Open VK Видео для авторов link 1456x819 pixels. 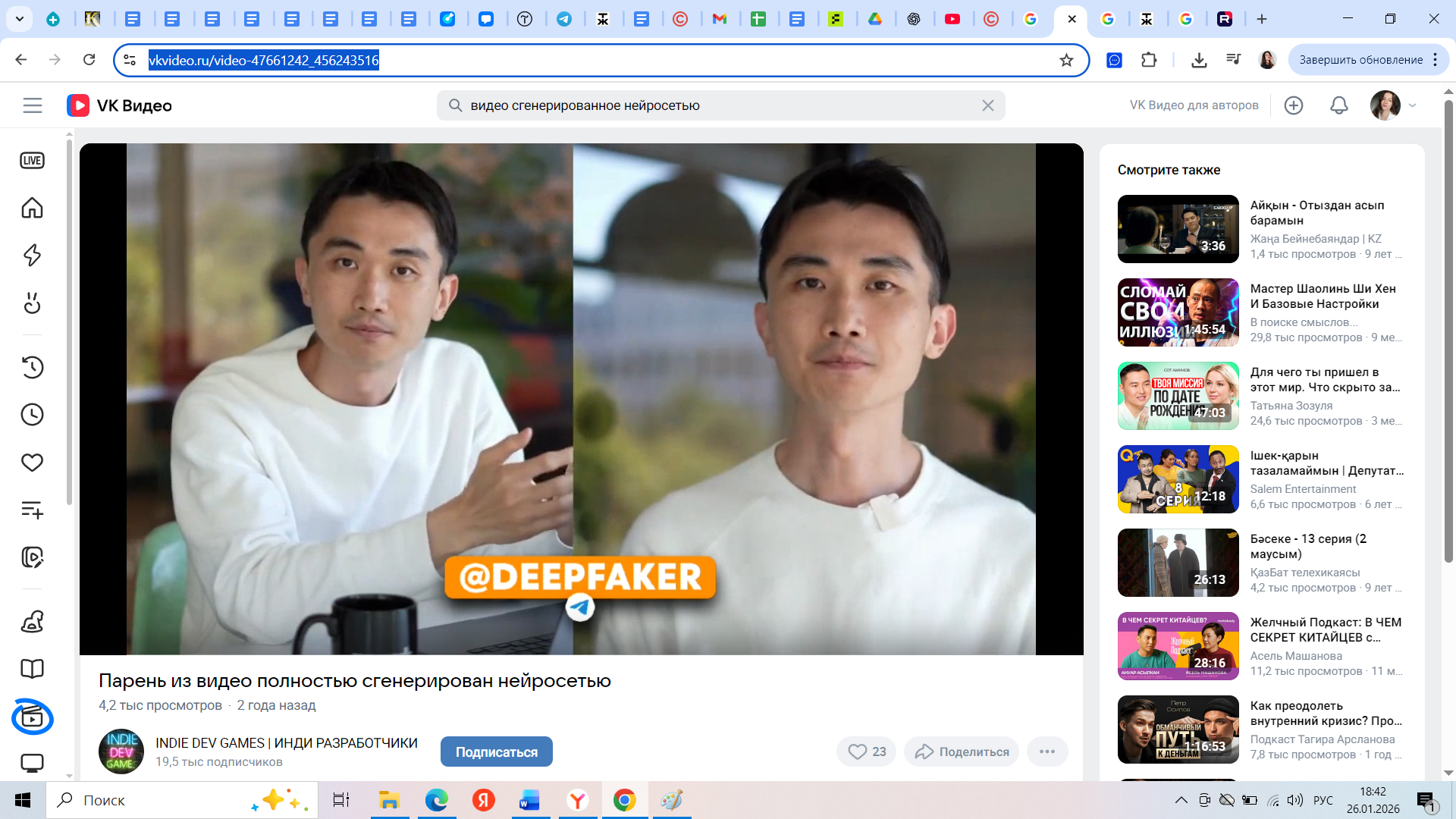coord(1194,105)
